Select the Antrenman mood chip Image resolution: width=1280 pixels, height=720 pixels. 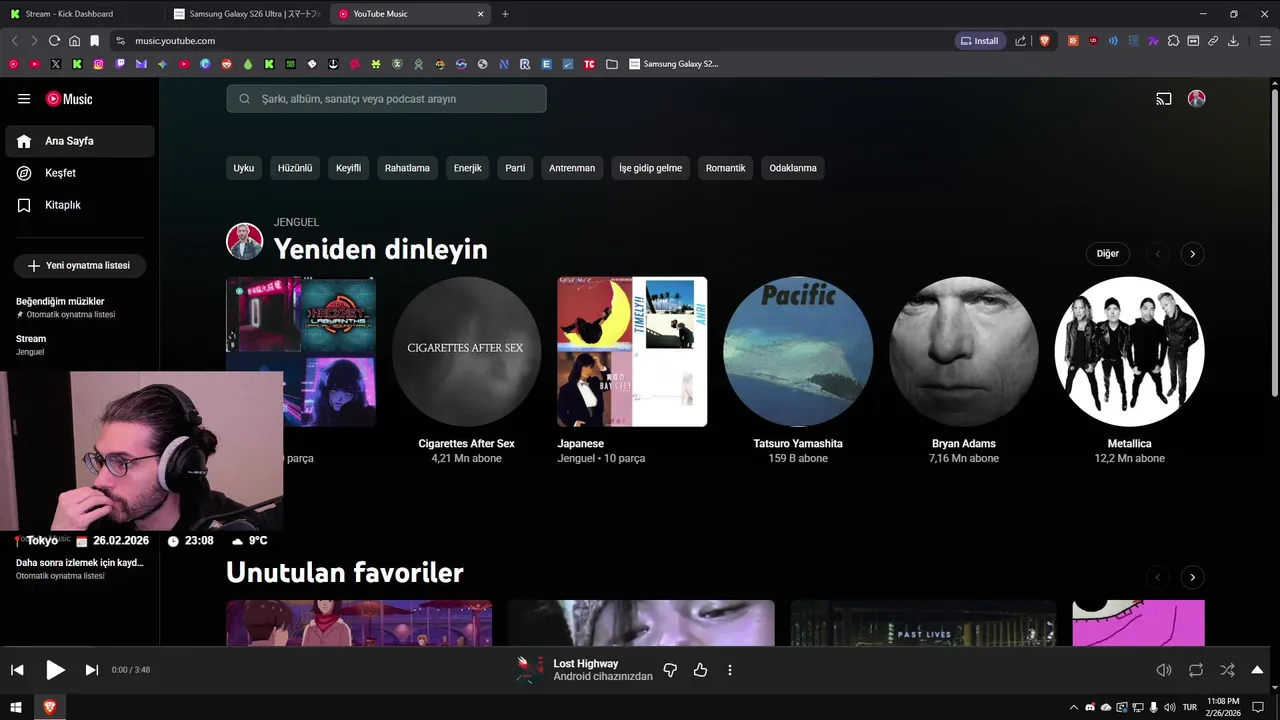[x=572, y=168]
